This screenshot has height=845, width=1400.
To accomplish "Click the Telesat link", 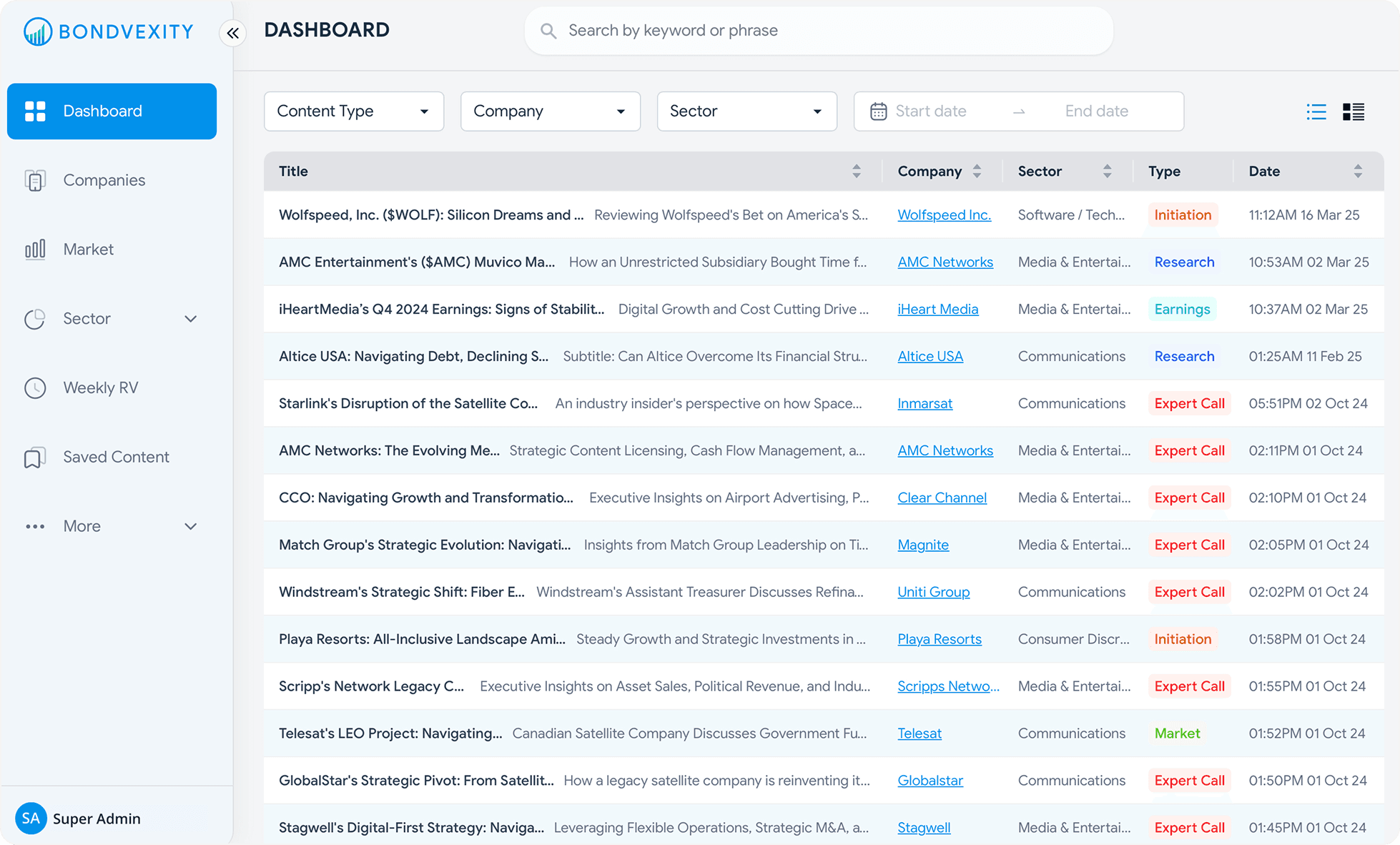I will tap(920, 733).
